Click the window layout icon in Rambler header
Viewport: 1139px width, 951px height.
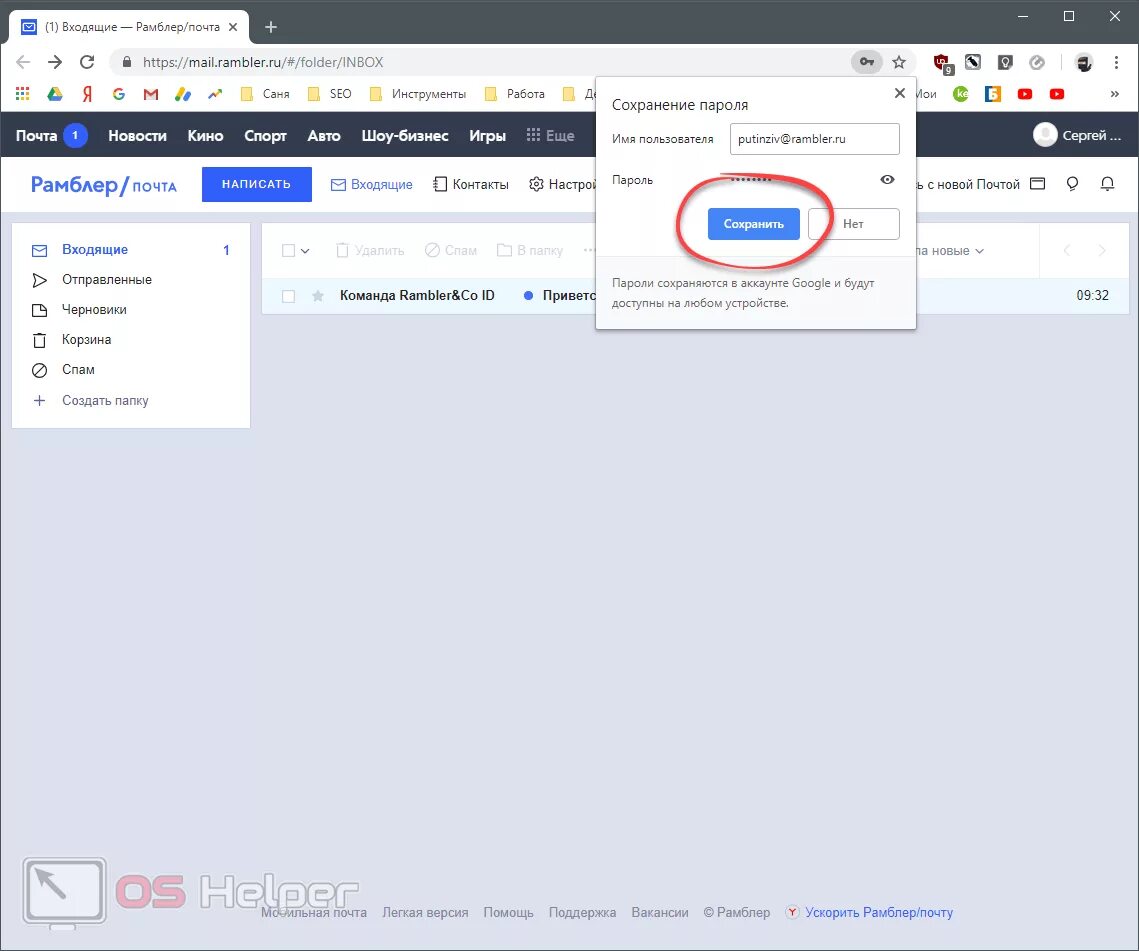(1038, 184)
